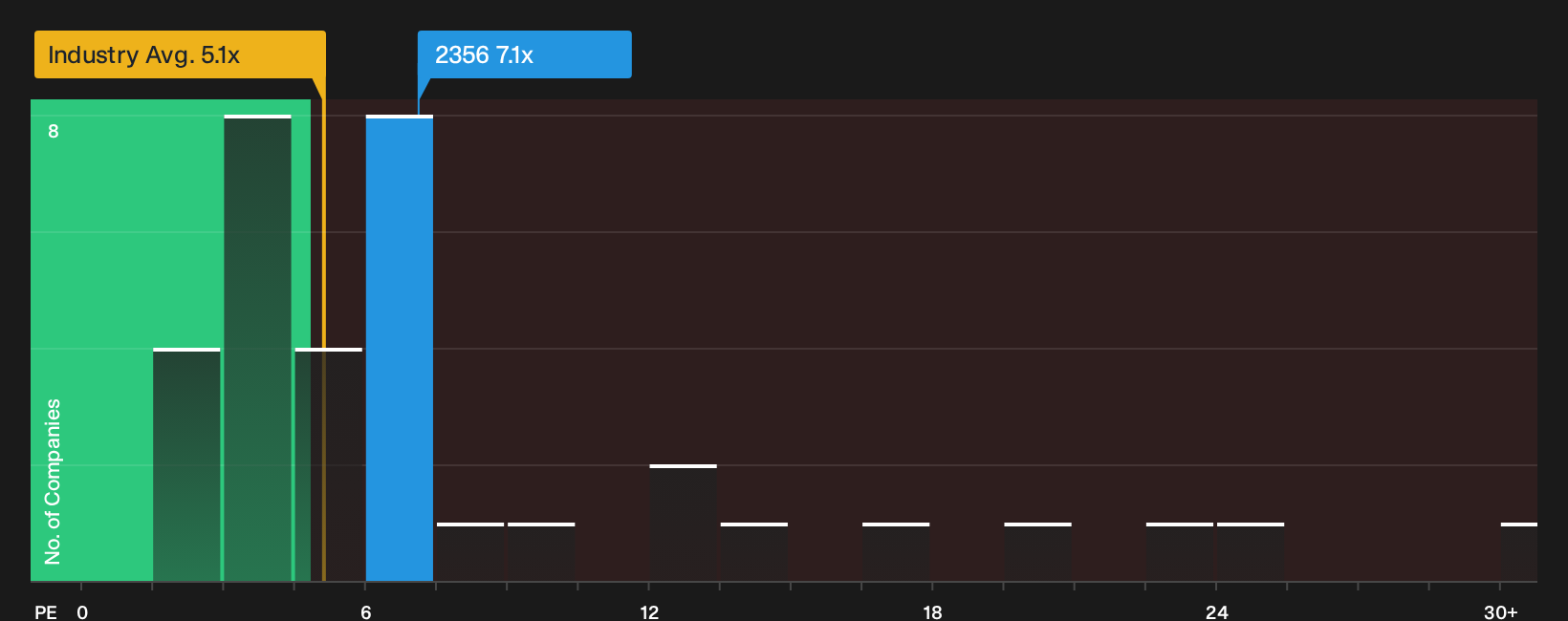Click the blue highlighted histogram bar

[400, 349]
